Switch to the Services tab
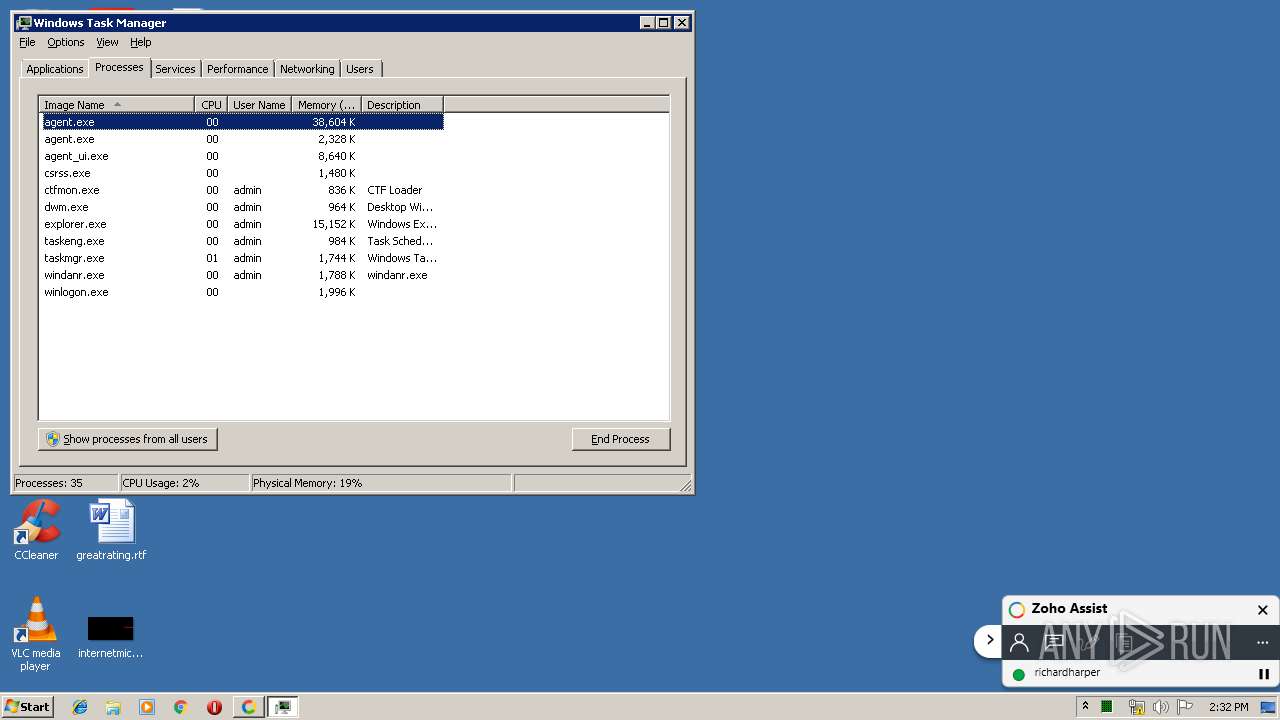The image size is (1280, 720). click(175, 69)
